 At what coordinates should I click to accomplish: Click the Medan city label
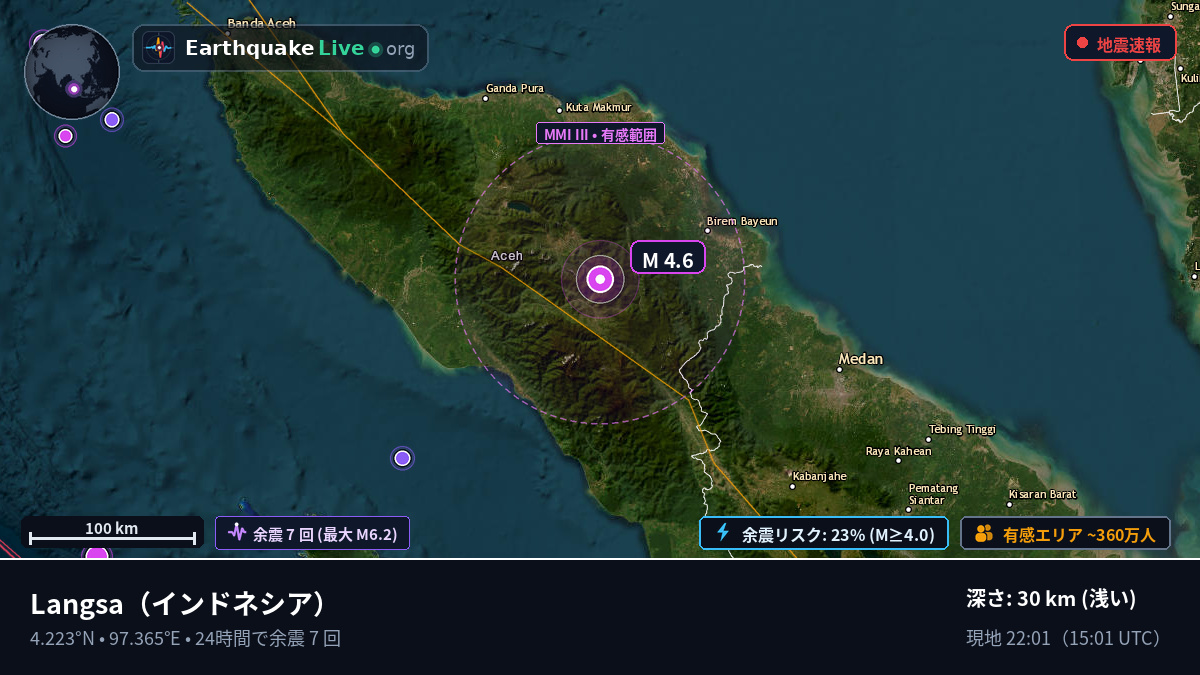[861, 358]
